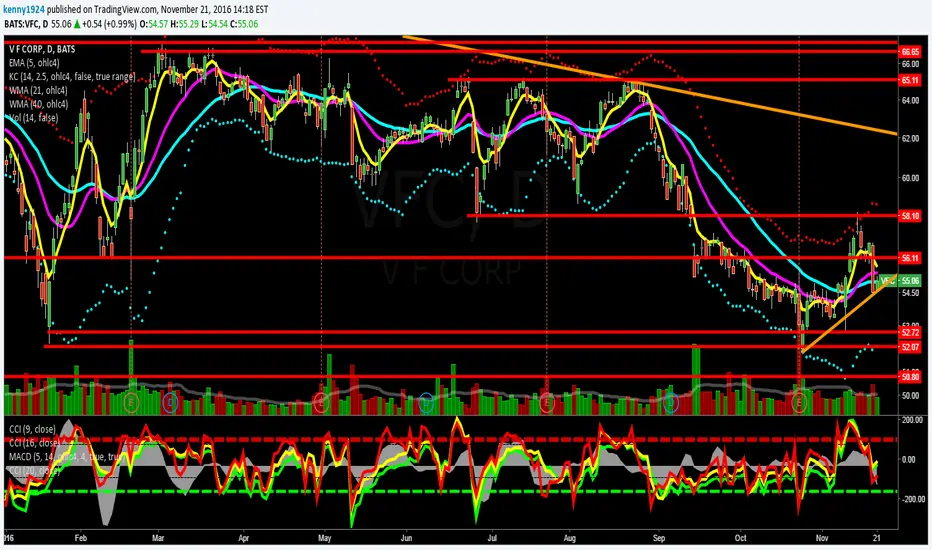This screenshot has width=932, height=550.
Task: Select the EMA (5, ohlc4) indicator label
Action: click(x=34, y=63)
